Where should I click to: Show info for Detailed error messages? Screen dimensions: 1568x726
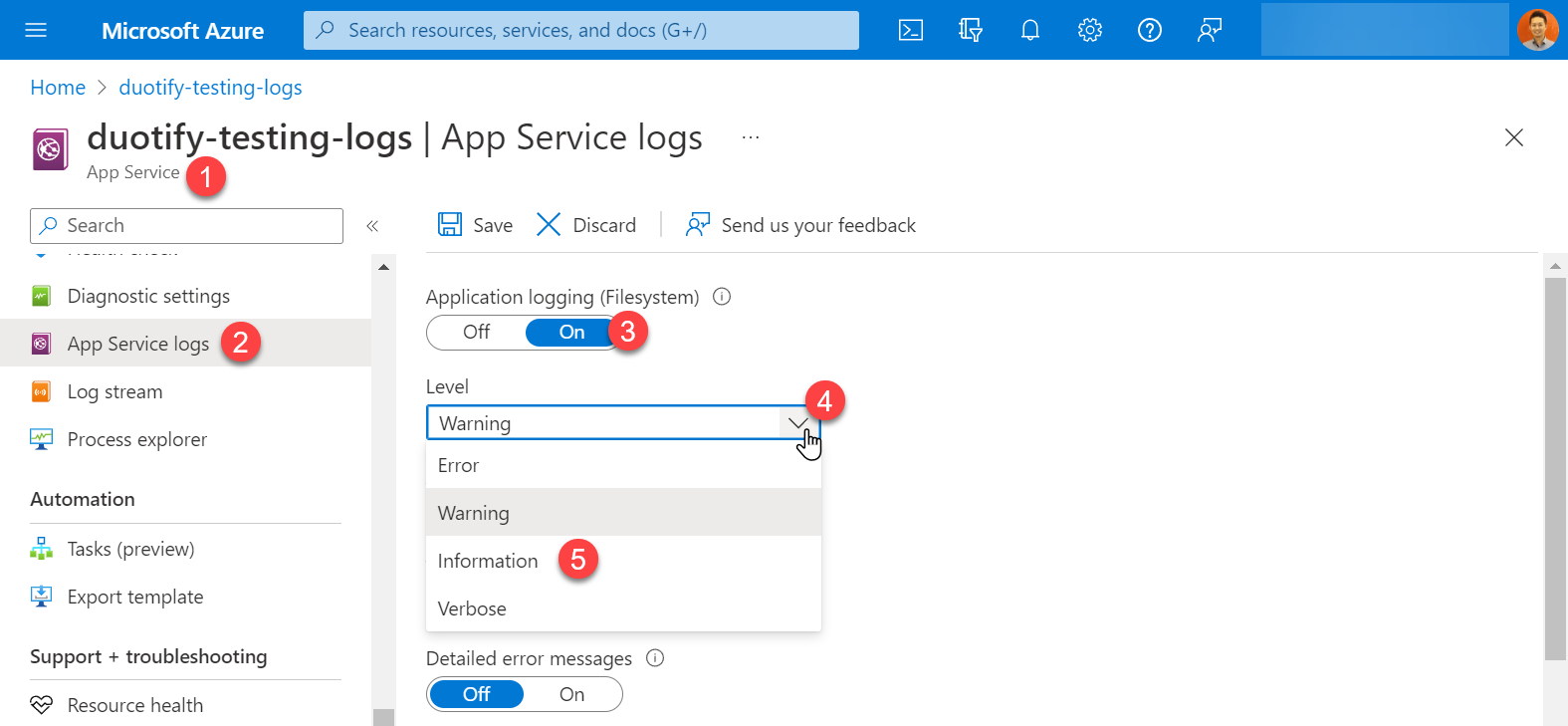(655, 657)
